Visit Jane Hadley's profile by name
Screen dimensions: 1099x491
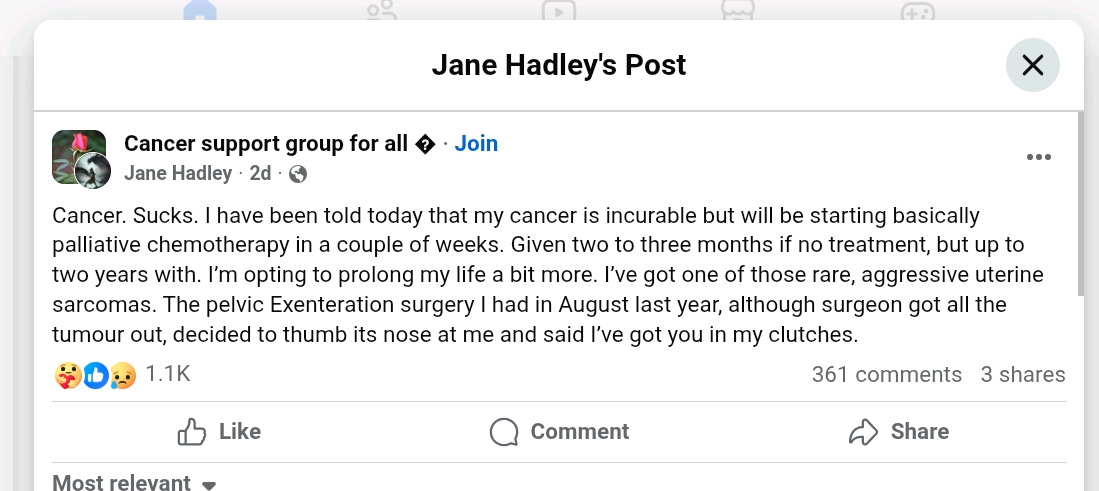(178, 173)
